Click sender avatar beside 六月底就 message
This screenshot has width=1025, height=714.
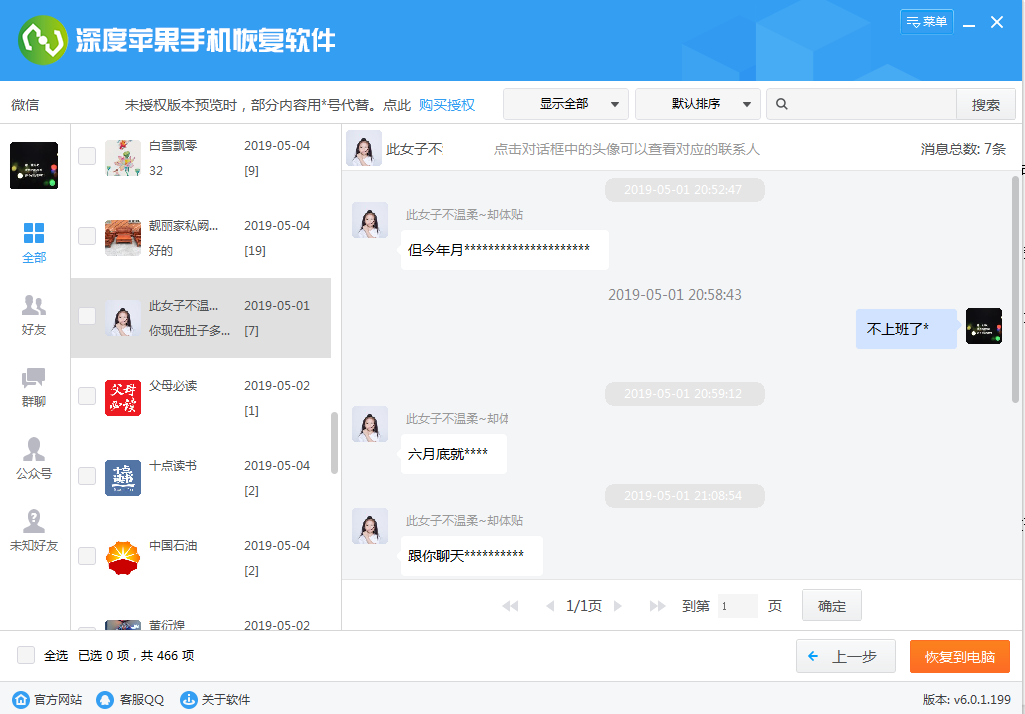pos(370,424)
